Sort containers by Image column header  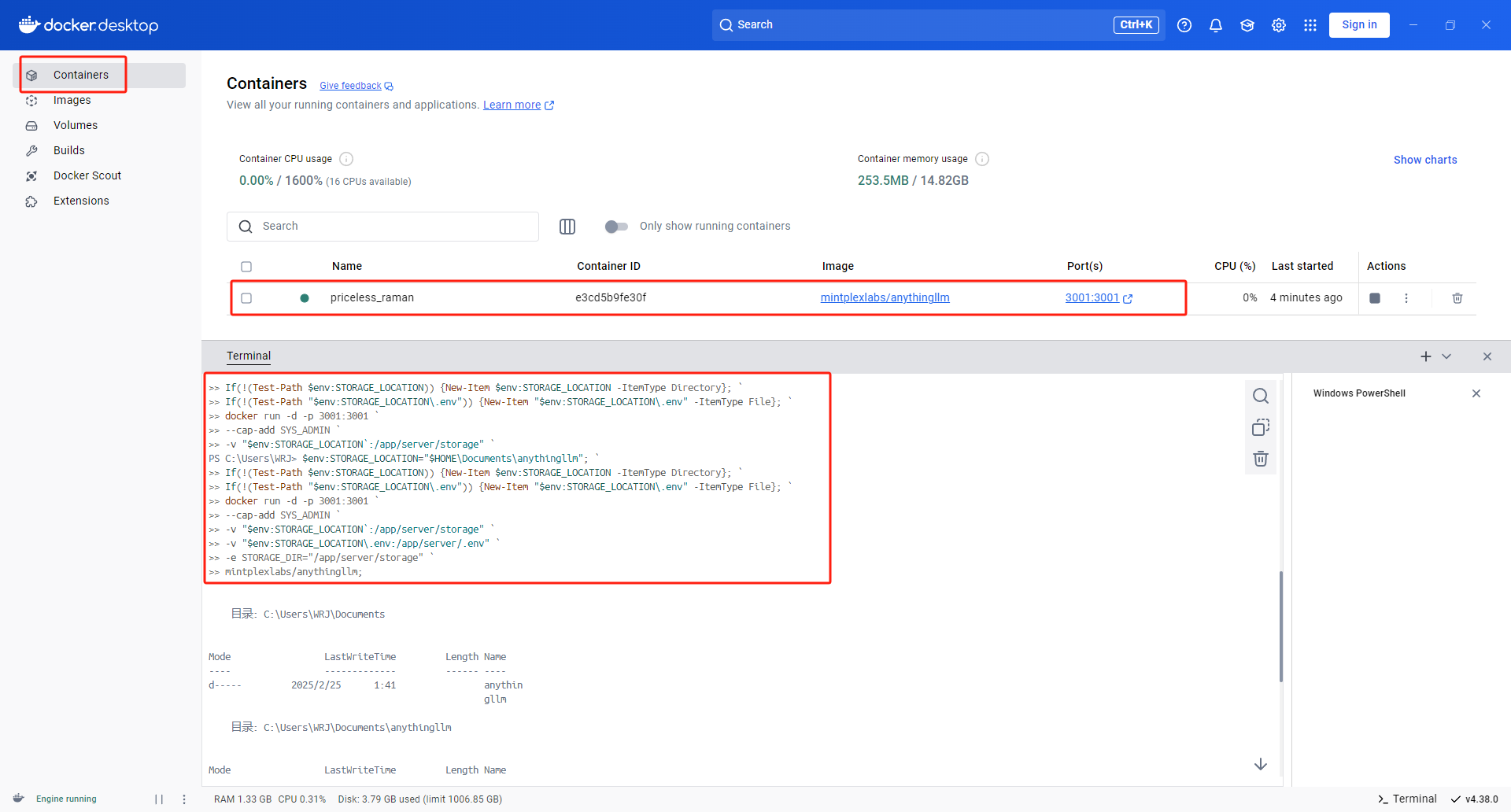coord(837,266)
